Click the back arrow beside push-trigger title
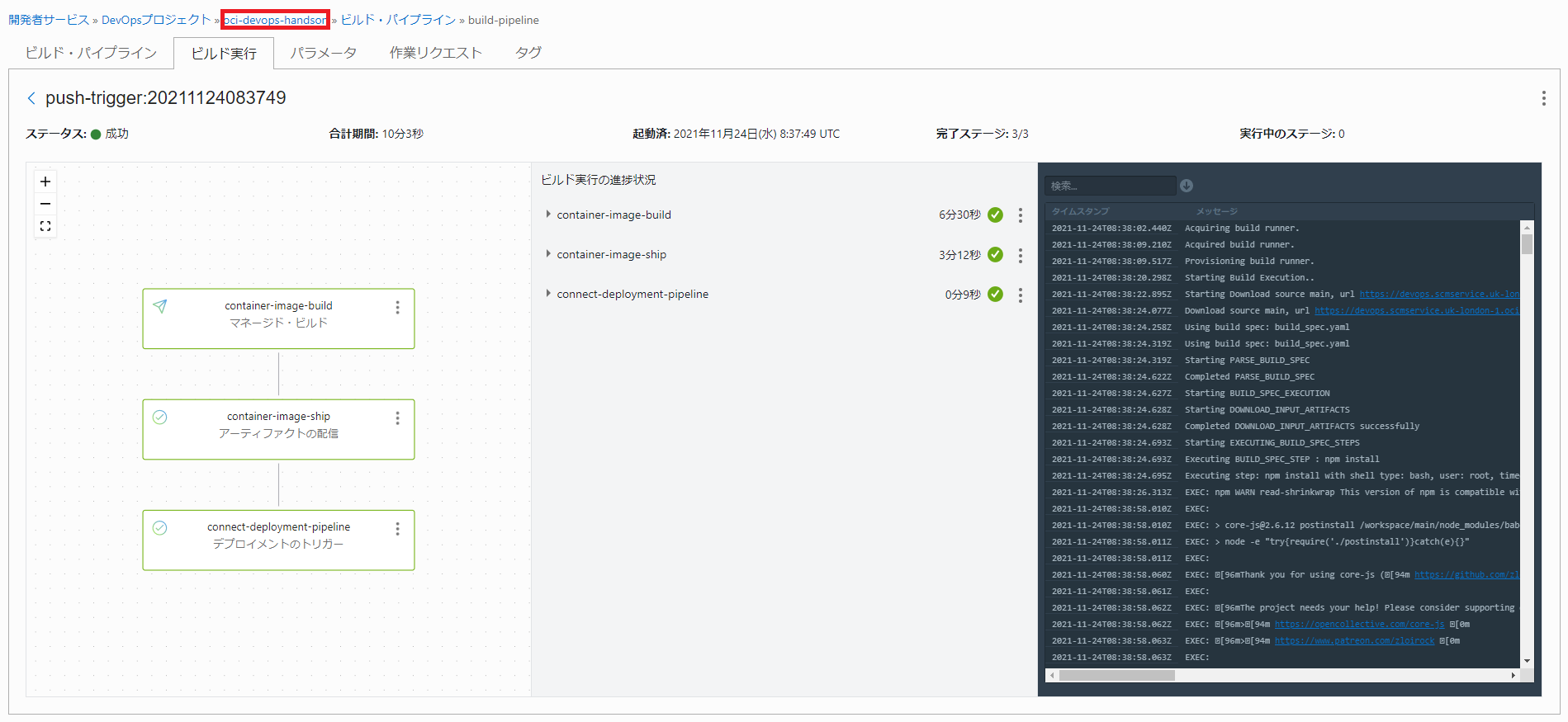This screenshot has width=1568, height=722. coord(31,98)
